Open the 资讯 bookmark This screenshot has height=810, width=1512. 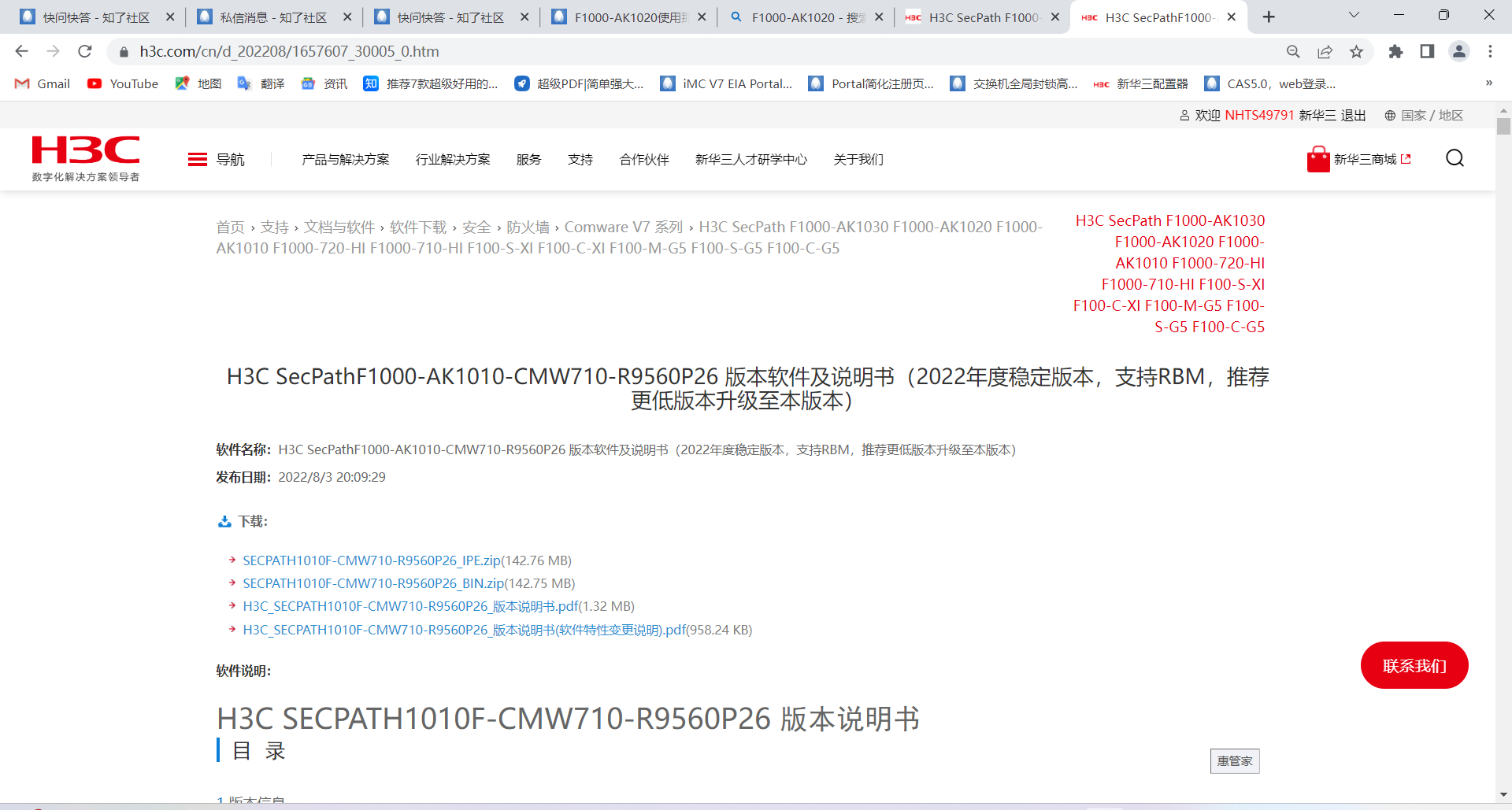click(x=324, y=83)
